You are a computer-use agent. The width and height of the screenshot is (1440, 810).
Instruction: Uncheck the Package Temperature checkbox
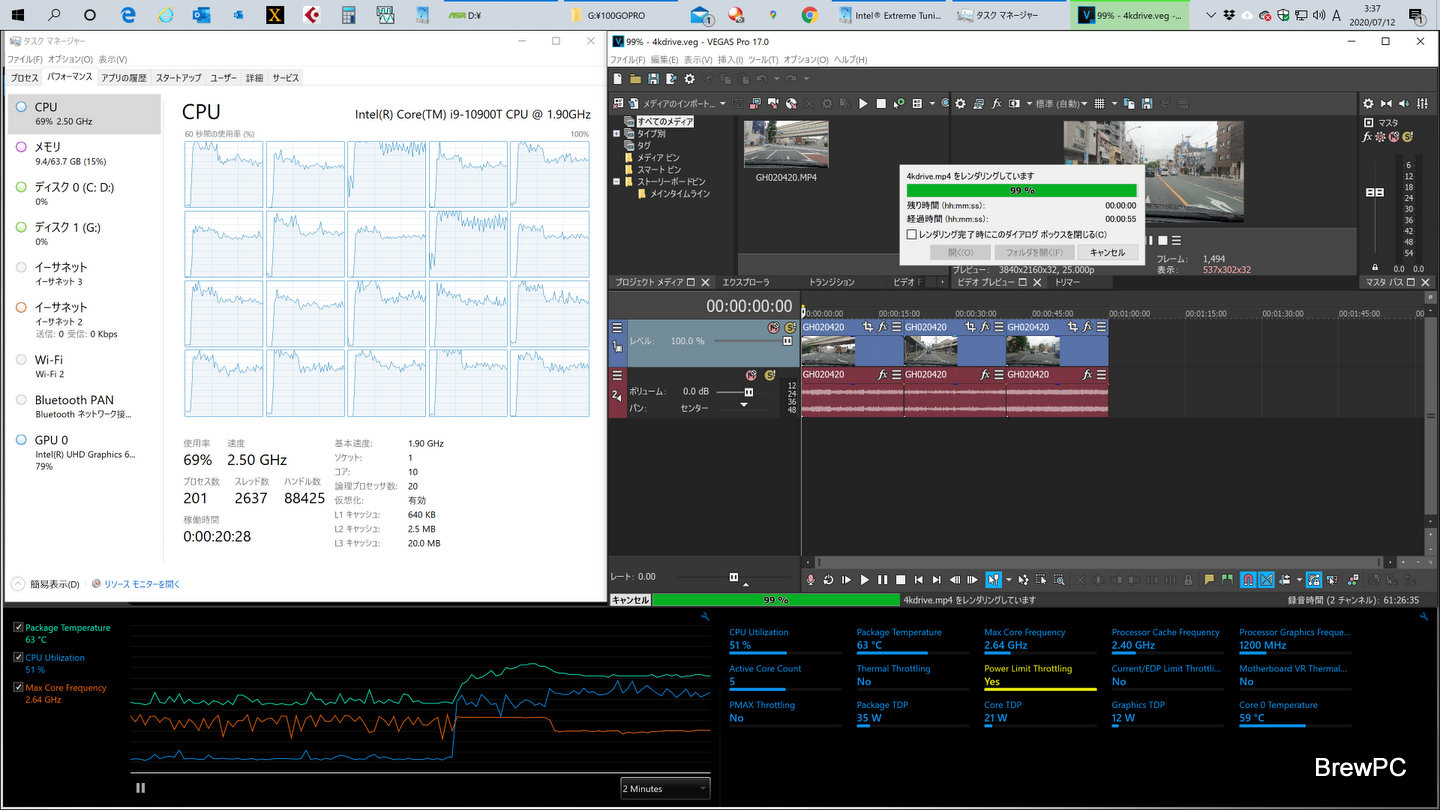point(19,628)
